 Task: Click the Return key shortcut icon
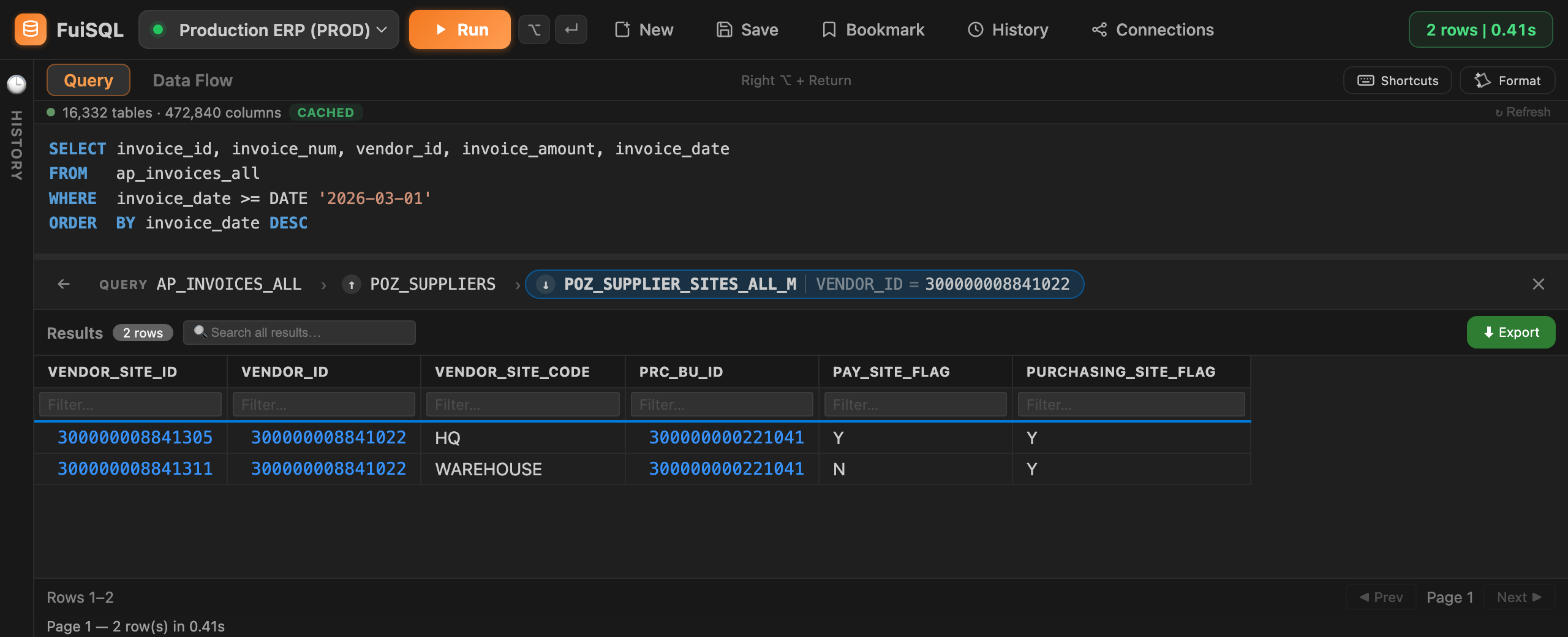pyautogui.click(x=571, y=29)
